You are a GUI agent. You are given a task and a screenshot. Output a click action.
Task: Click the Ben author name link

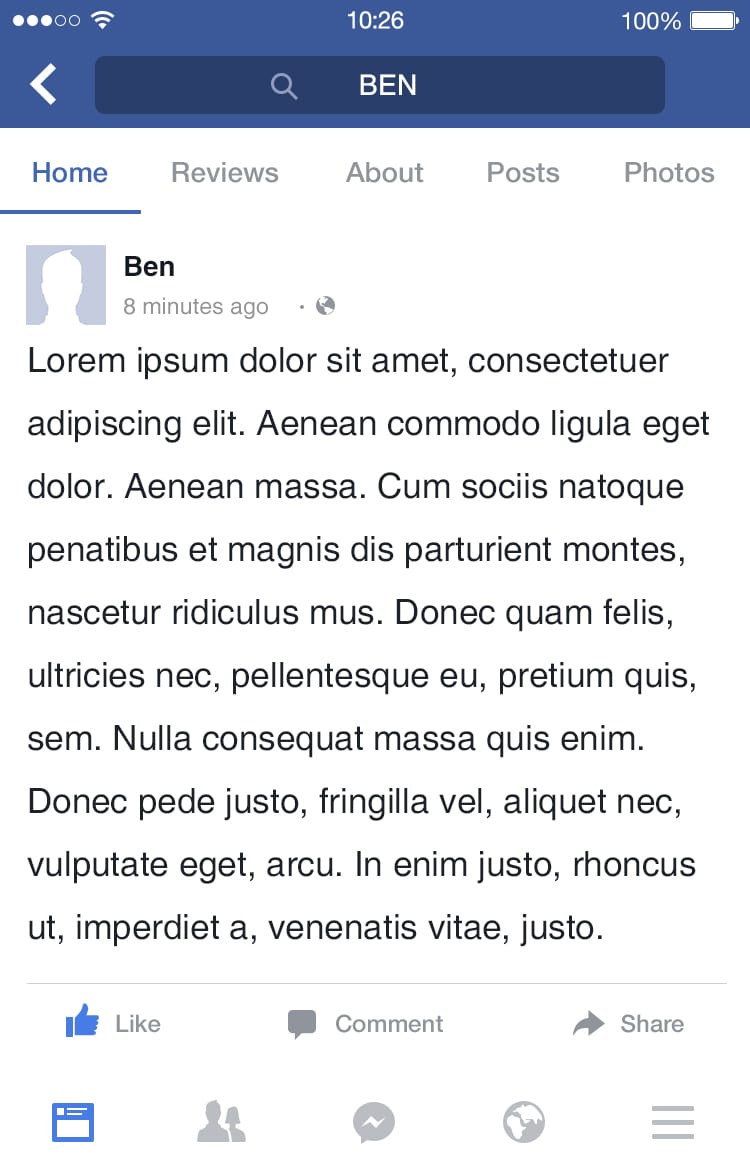tap(149, 267)
